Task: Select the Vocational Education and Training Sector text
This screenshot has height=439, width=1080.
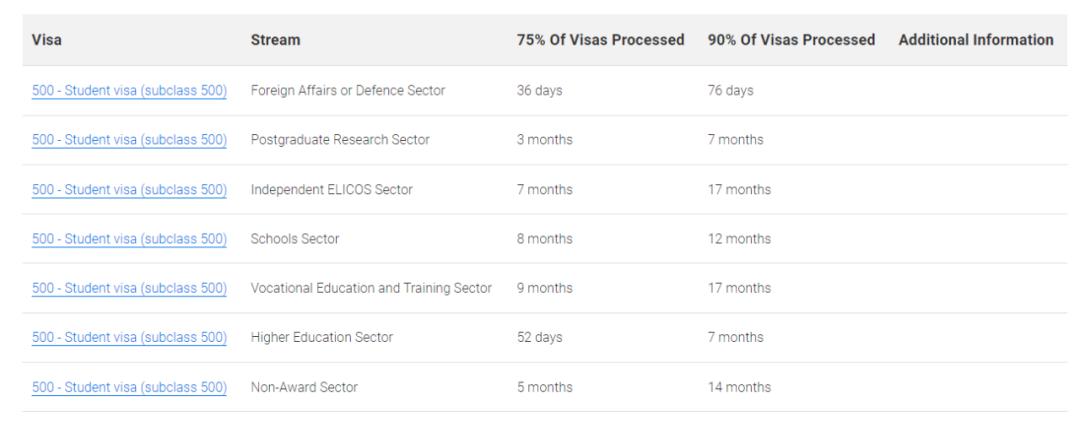Action: pyautogui.click(x=371, y=288)
